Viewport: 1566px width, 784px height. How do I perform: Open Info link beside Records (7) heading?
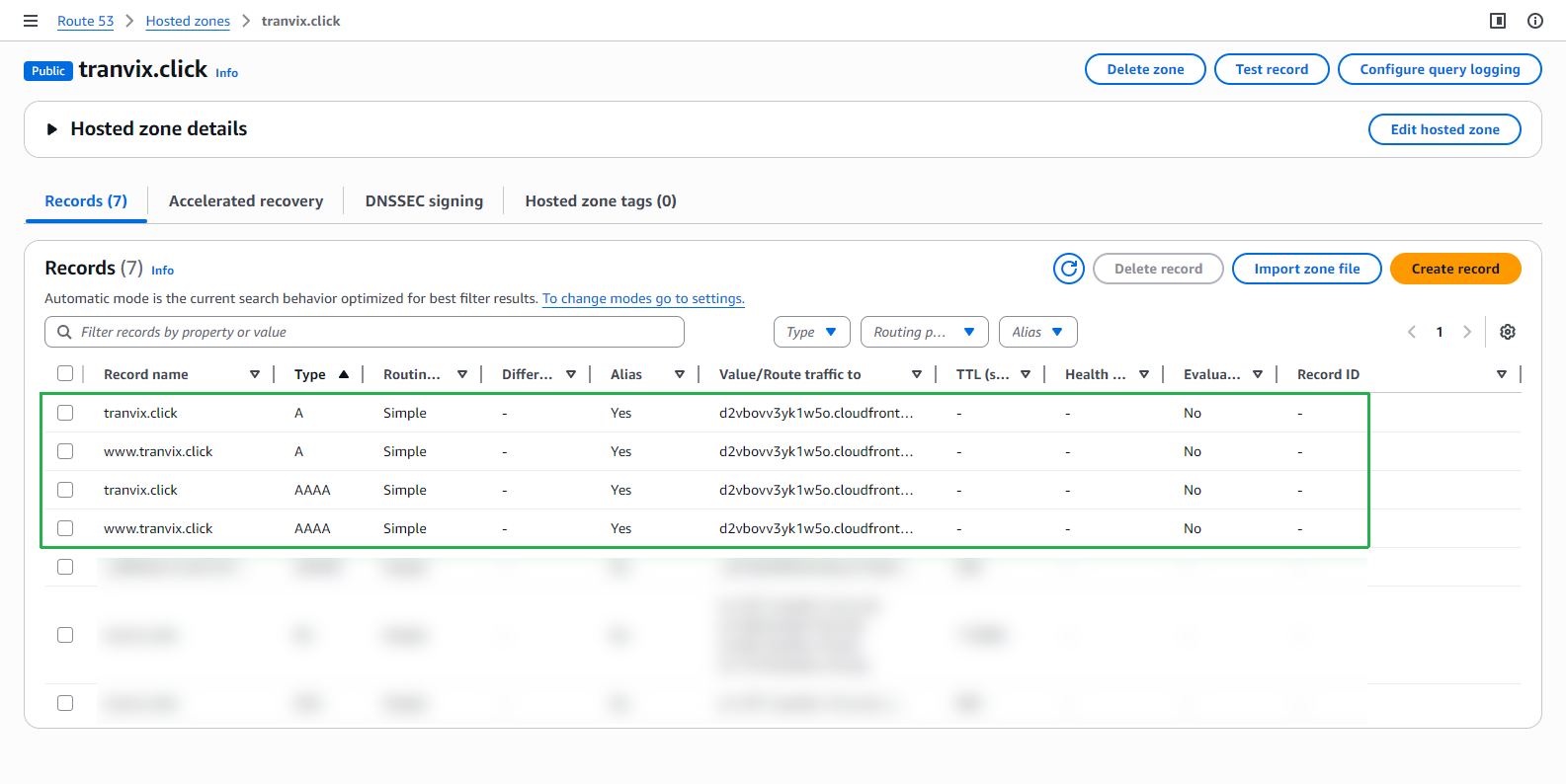163,271
